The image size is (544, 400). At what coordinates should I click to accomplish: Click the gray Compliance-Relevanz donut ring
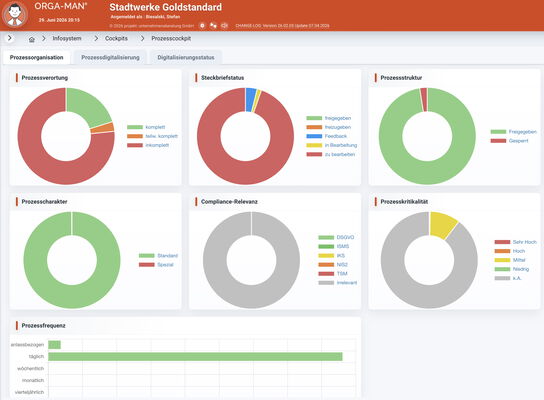point(251,296)
